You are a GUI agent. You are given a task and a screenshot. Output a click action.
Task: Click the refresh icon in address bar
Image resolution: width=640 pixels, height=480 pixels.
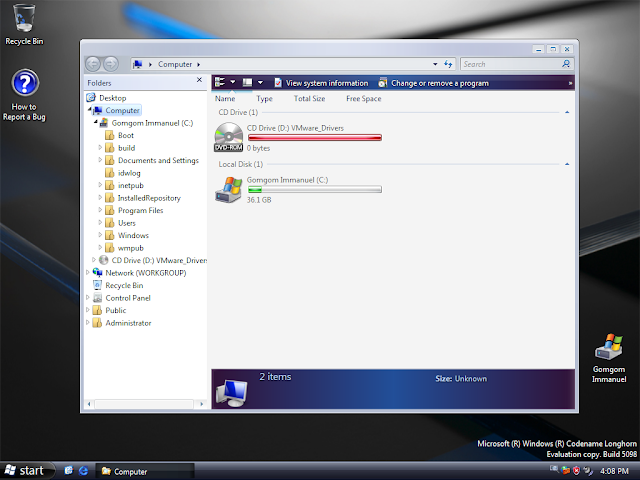tap(448, 64)
